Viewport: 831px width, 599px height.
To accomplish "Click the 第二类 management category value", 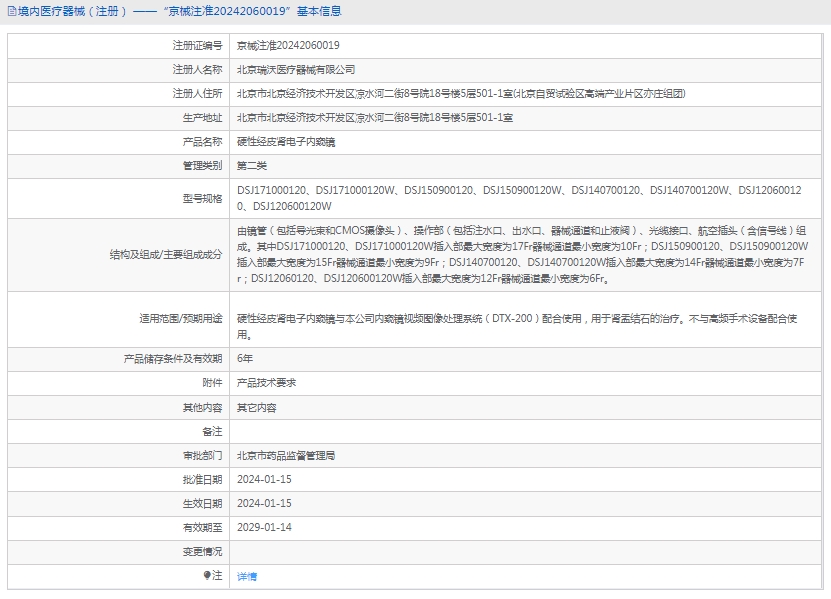I will coord(252,166).
